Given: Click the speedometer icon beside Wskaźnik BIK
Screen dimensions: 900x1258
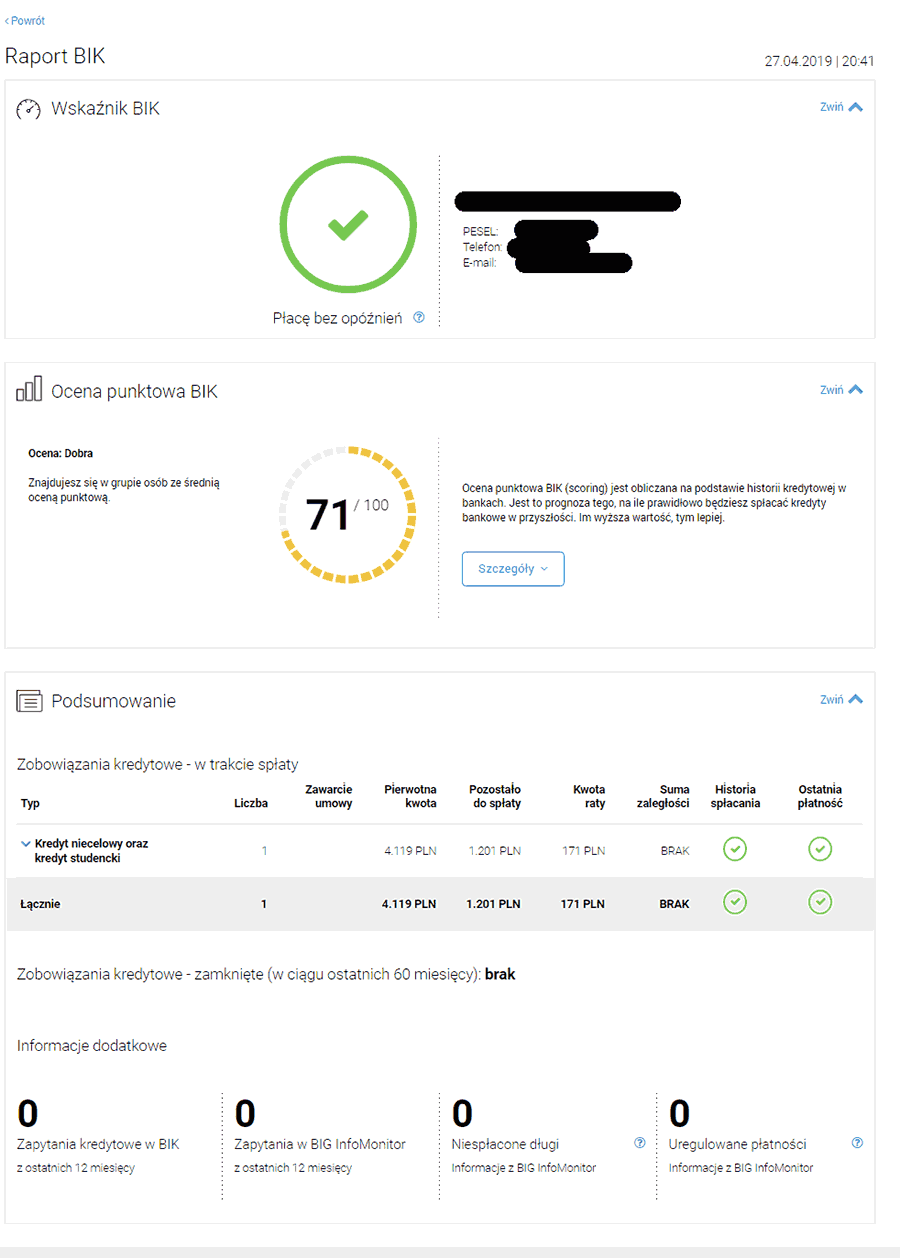Looking at the screenshot, I should [31, 108].
